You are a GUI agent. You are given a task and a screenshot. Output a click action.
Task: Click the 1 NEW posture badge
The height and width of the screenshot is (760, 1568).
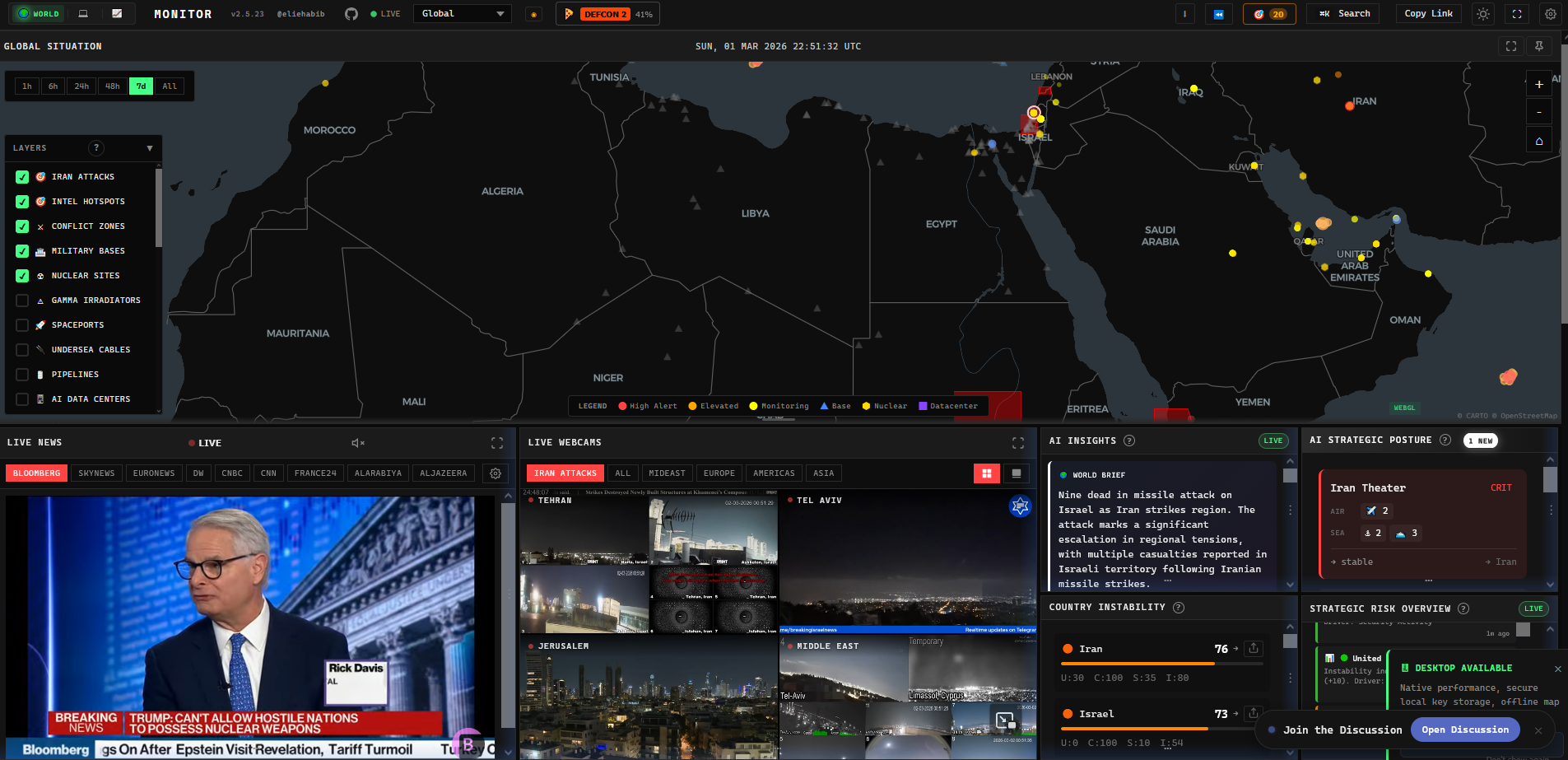point(1480,441)
